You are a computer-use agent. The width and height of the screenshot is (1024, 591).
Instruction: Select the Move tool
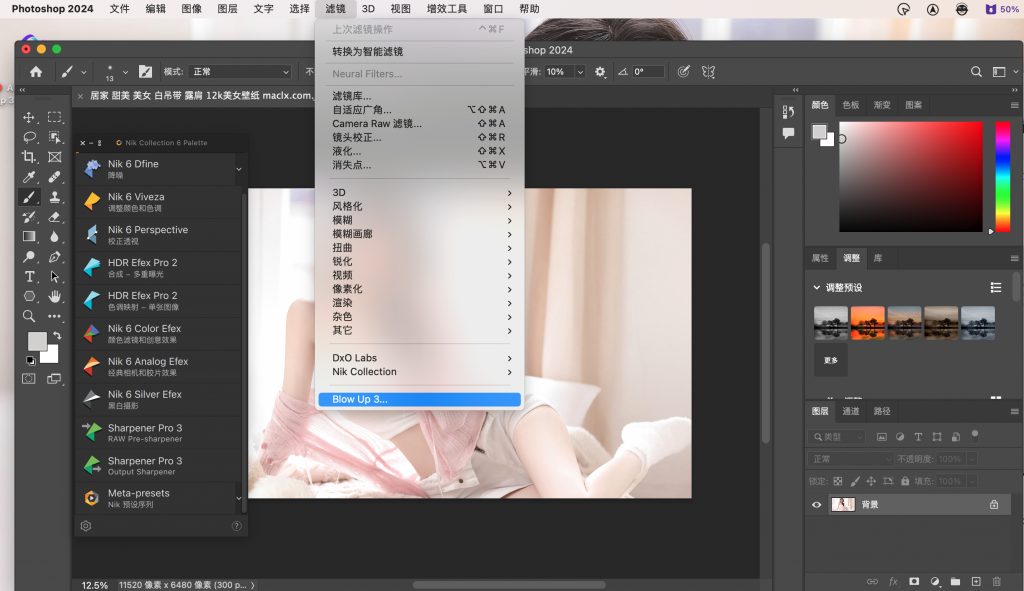coord(31,118)
